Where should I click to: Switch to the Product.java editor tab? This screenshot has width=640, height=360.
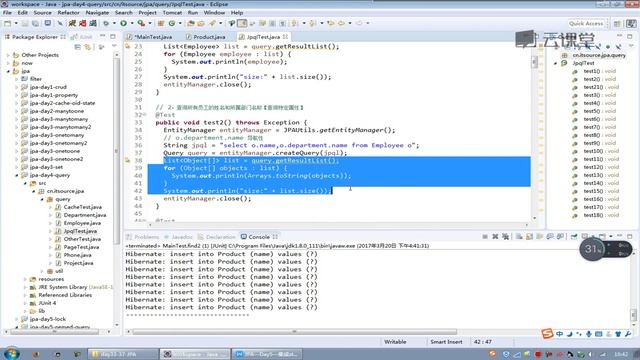pyautogui.click(x=206, y=37)
